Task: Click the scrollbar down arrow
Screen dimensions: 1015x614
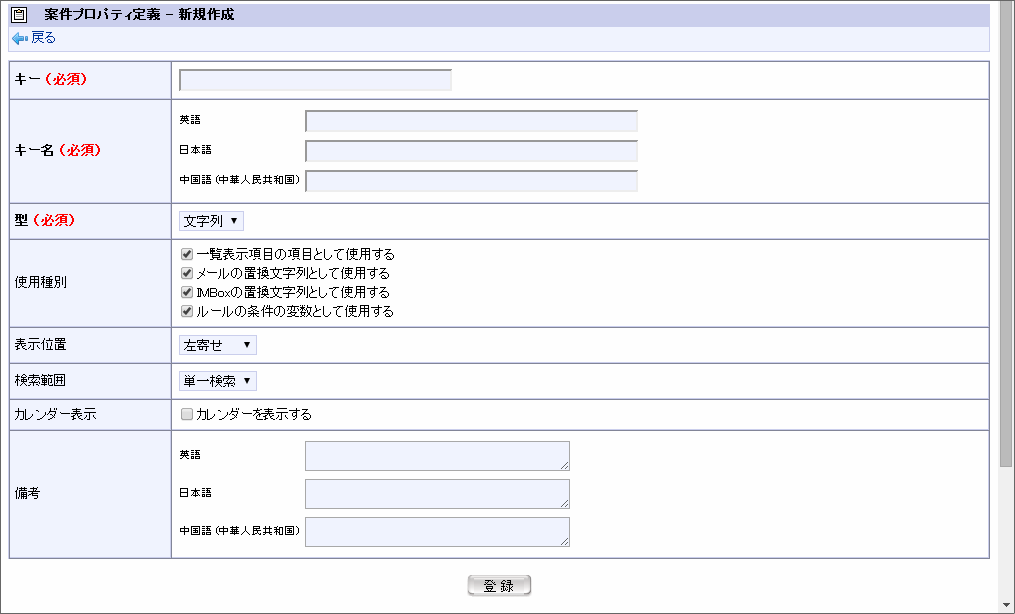Action: tap(1005, 606)
